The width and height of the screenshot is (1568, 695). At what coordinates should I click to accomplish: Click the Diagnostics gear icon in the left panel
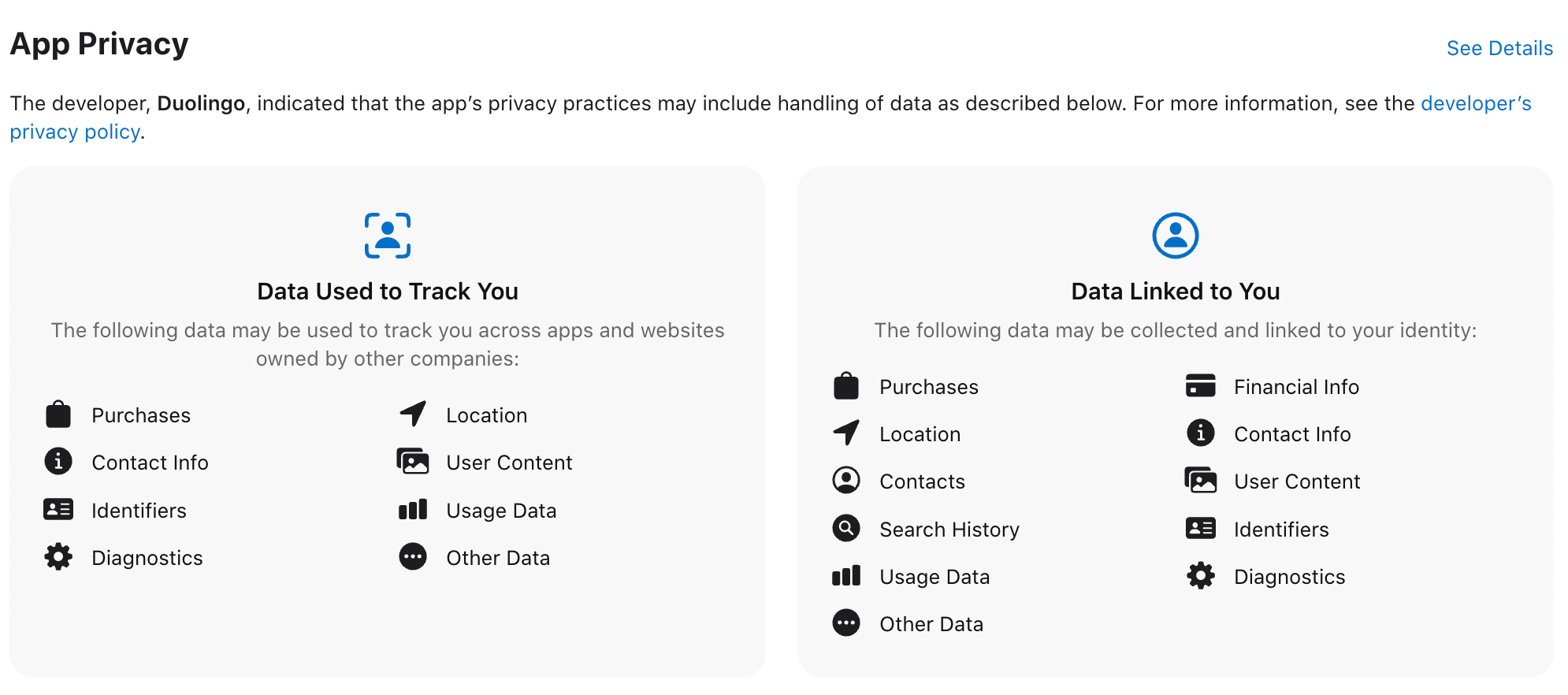pos(58,557)
